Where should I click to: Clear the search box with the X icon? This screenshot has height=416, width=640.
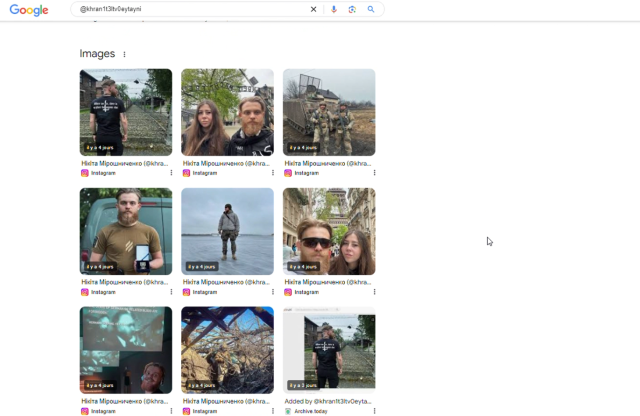point(313,9)
